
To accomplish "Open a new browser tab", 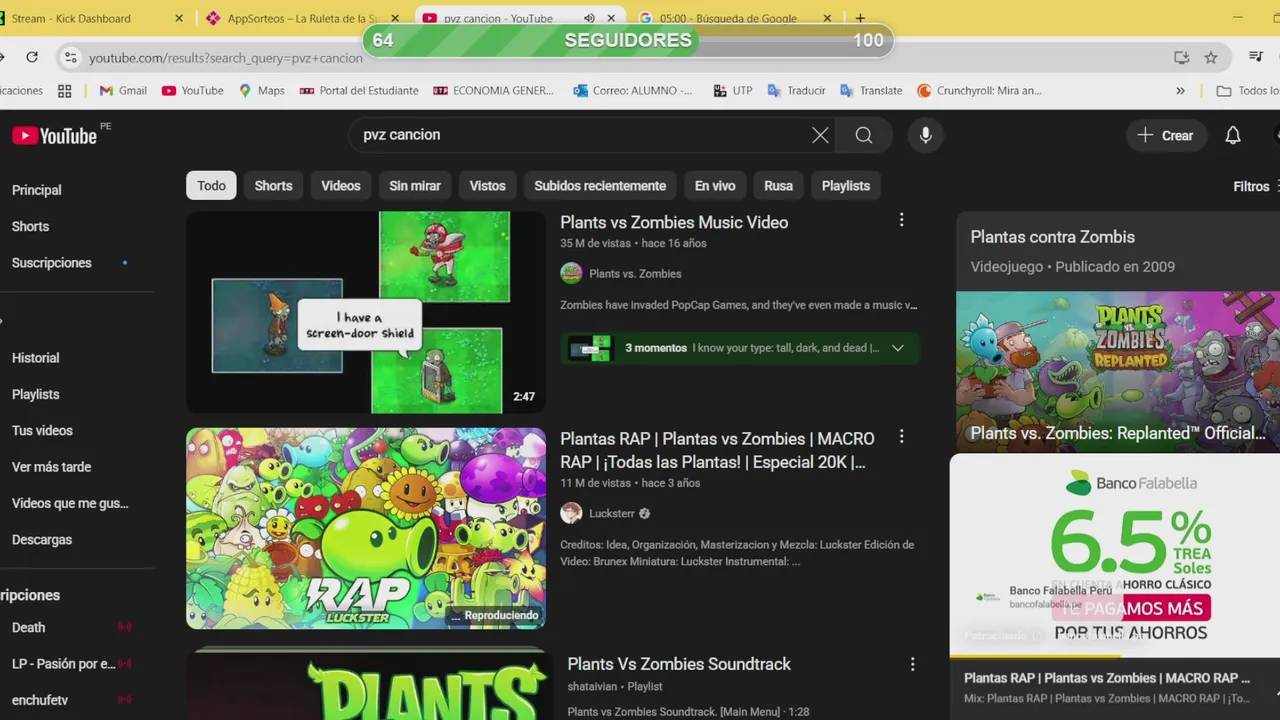I will 860,18.
